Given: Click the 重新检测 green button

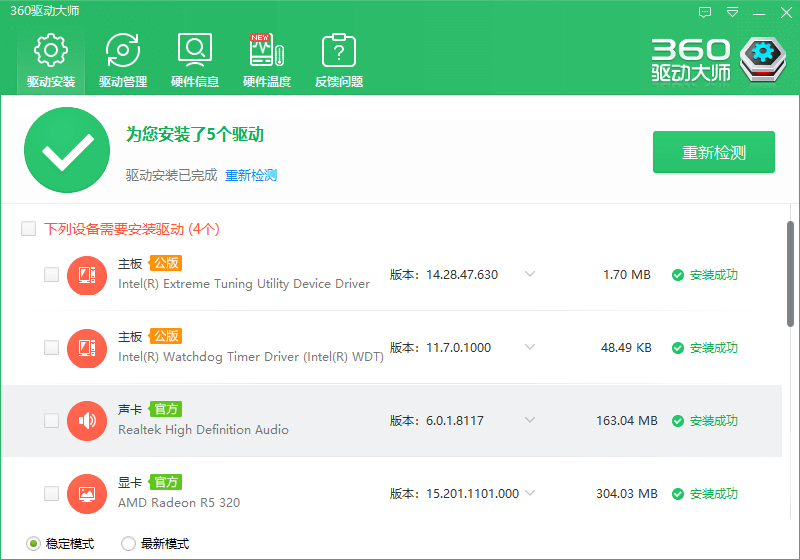Looking at the screenshot, I should [714, 152].
